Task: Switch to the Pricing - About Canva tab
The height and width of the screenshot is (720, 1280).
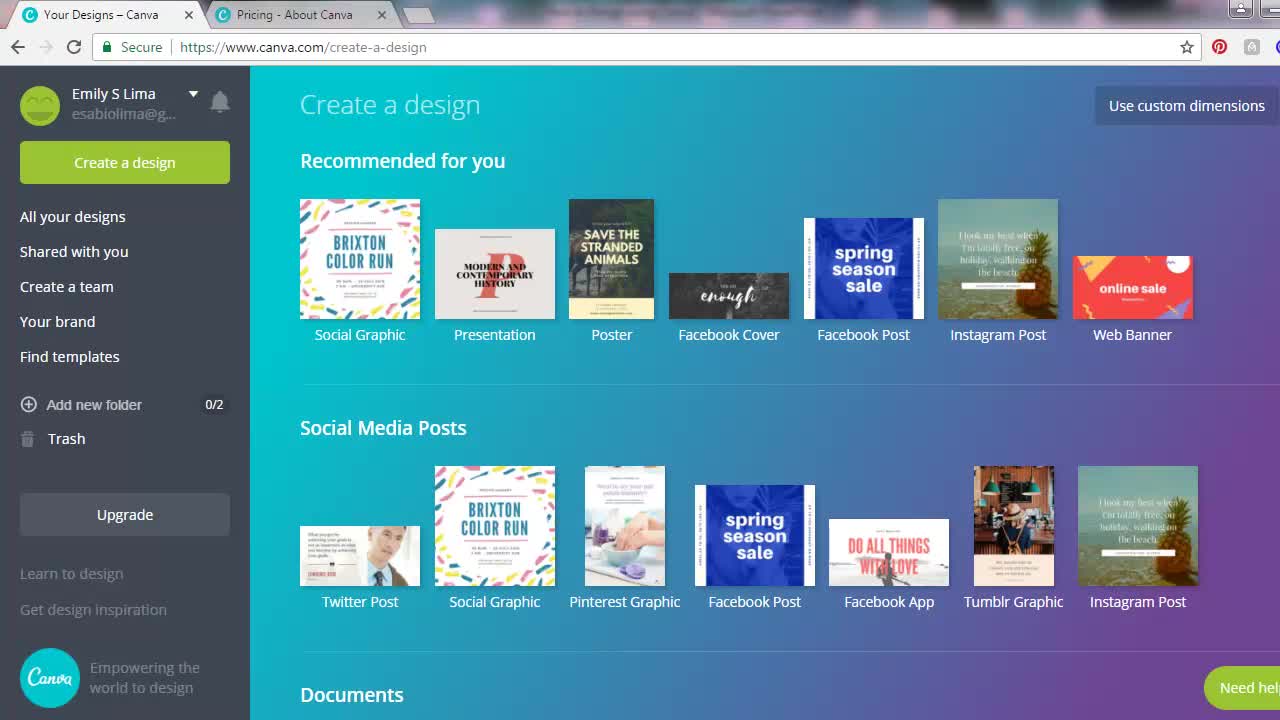Action: pyautogui.click(x=295, y=15)
